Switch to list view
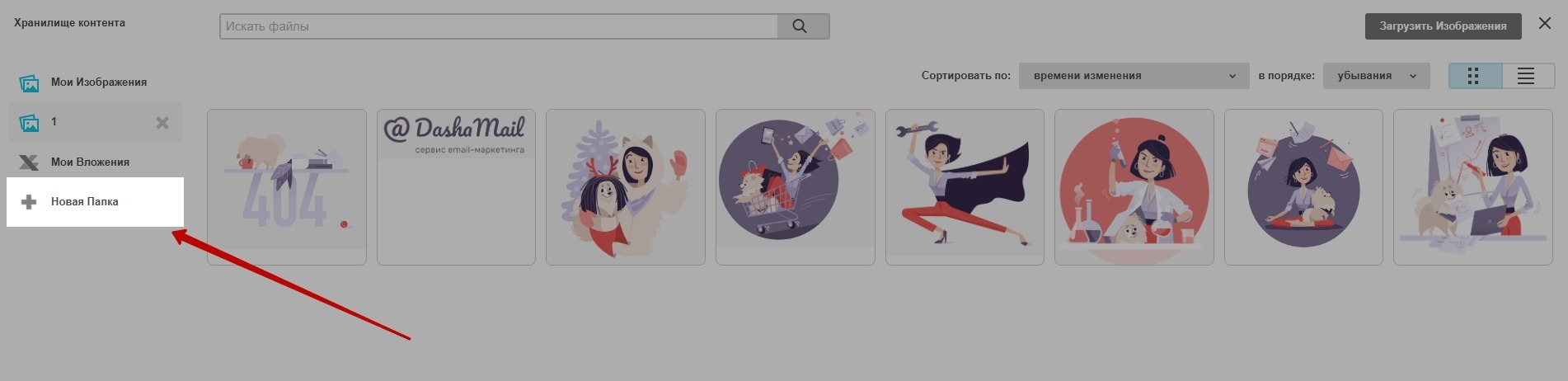 coord(1526,76)
